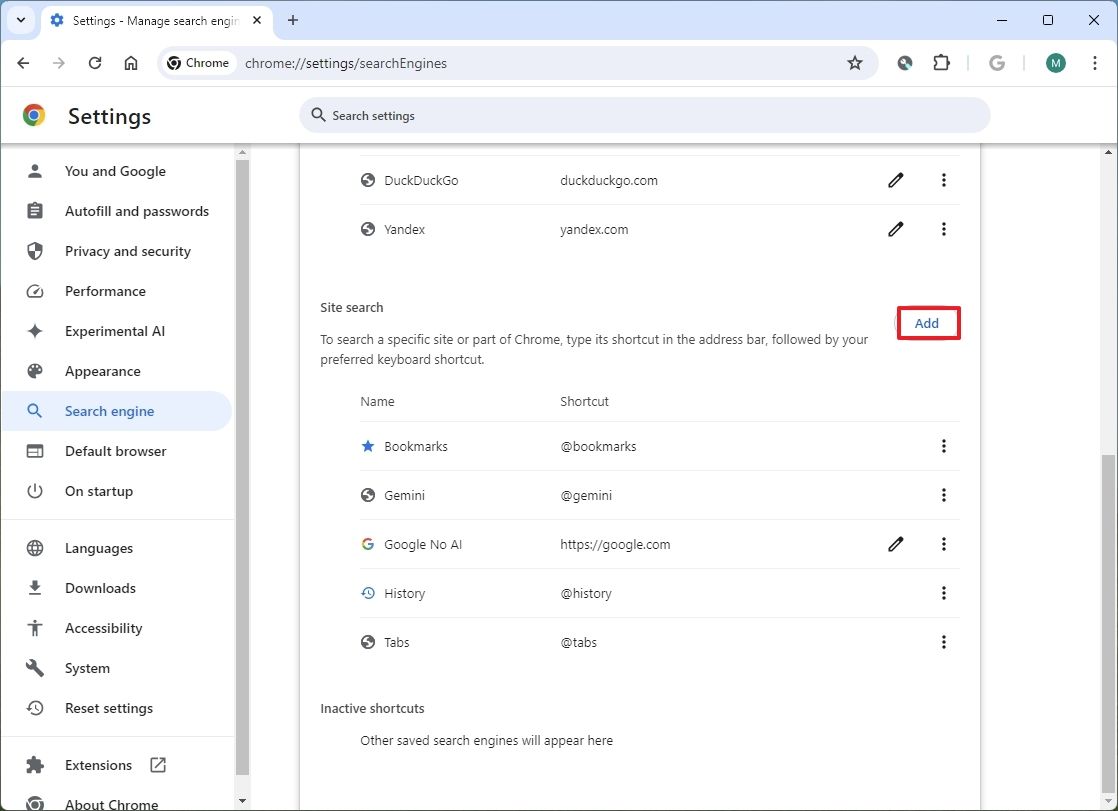Image resolution: width=1118 pixels, height=811 pixels.
Task: Edit the Google No AI search engine
Action: coord(895,544)
